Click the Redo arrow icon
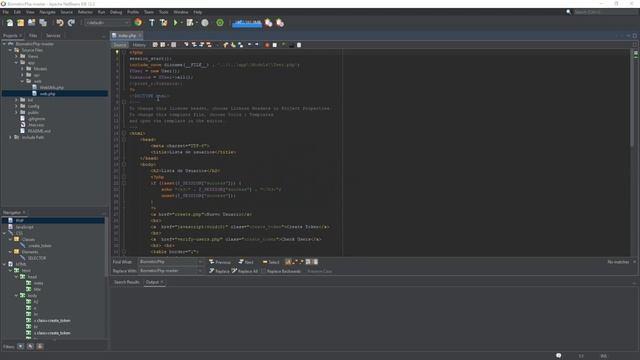 (x=71, y=23)
